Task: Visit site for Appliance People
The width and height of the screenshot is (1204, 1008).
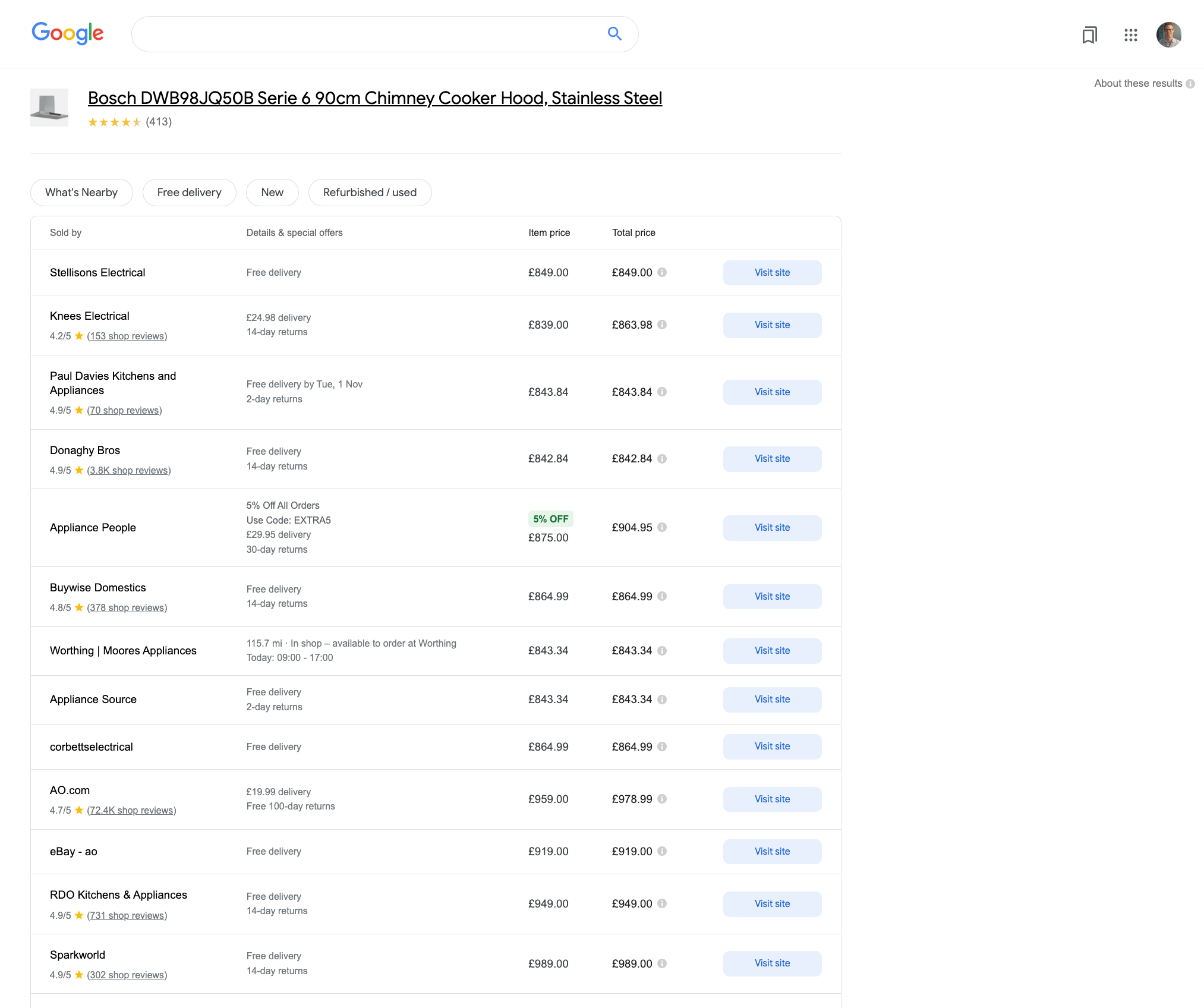Action: coord(772,528)
